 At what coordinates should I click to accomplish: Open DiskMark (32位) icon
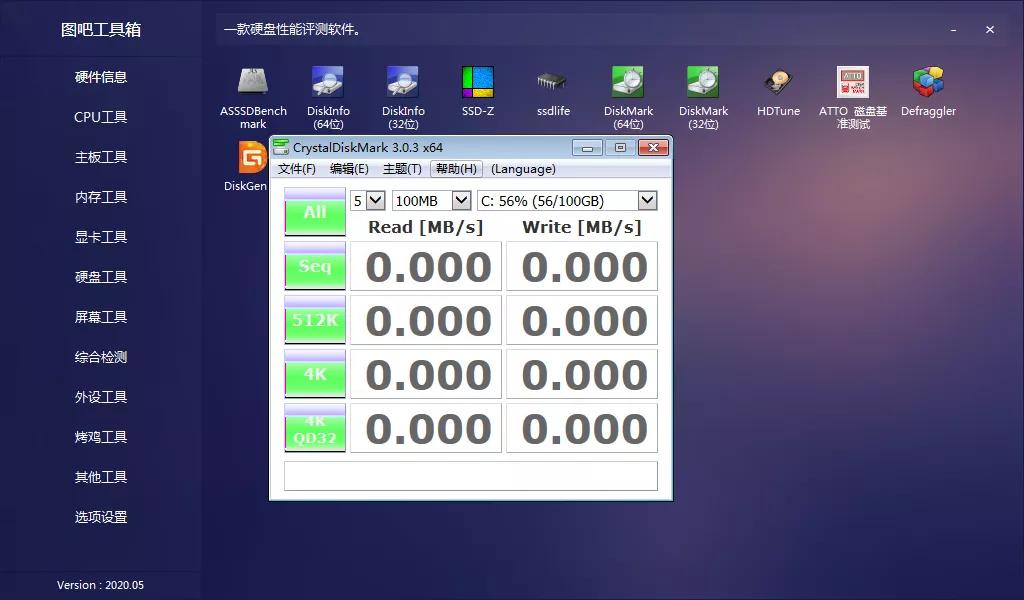703,83
